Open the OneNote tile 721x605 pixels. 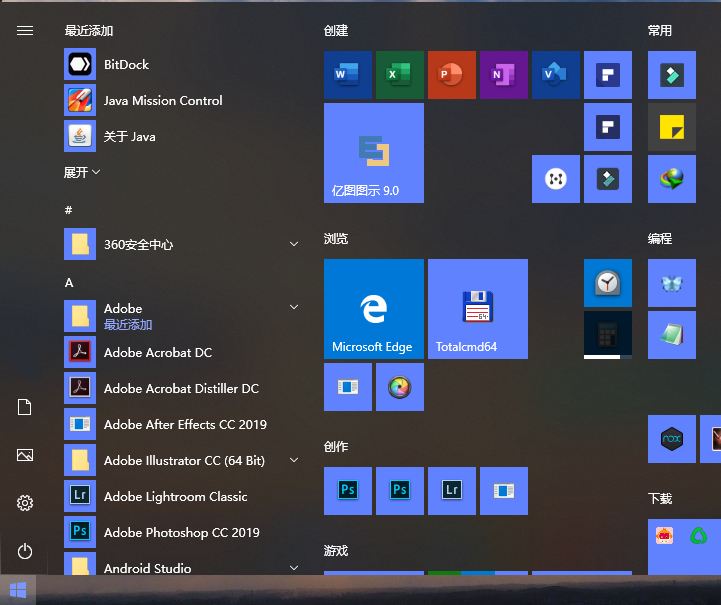[x=504, y=75]
